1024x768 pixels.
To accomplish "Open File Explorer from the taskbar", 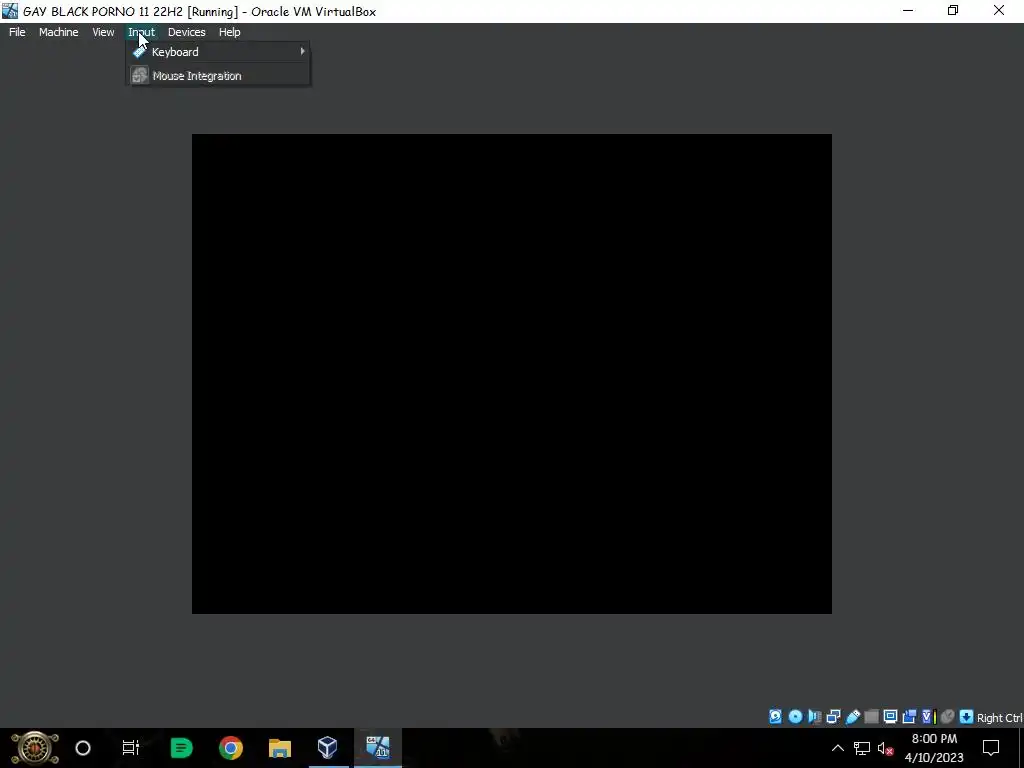I will 280,748.
